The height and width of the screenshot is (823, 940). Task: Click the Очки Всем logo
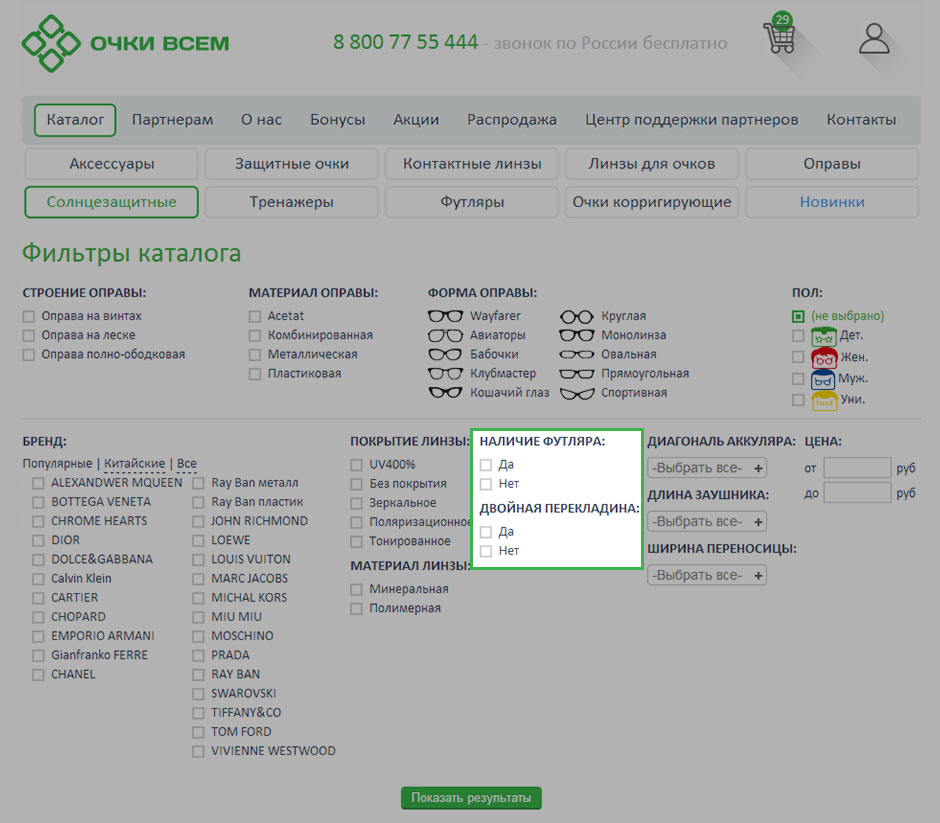pyautogui.click(x=126, y=44)
